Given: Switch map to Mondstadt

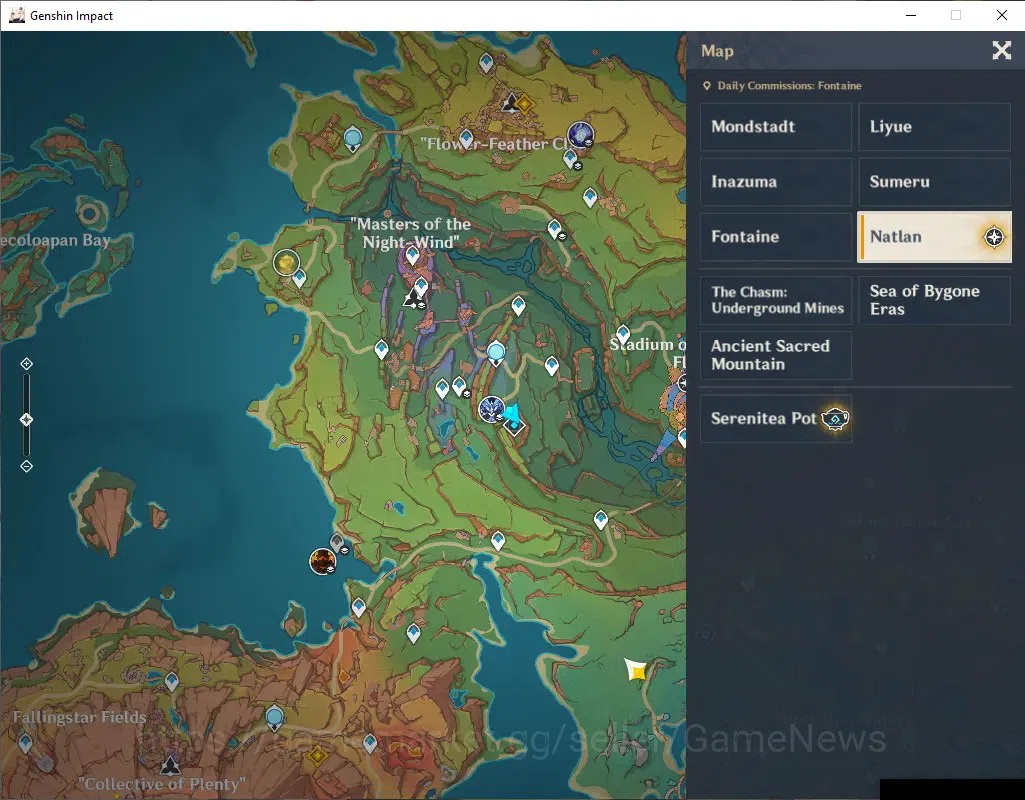Looking at the screenshot, I should point(776,127).
